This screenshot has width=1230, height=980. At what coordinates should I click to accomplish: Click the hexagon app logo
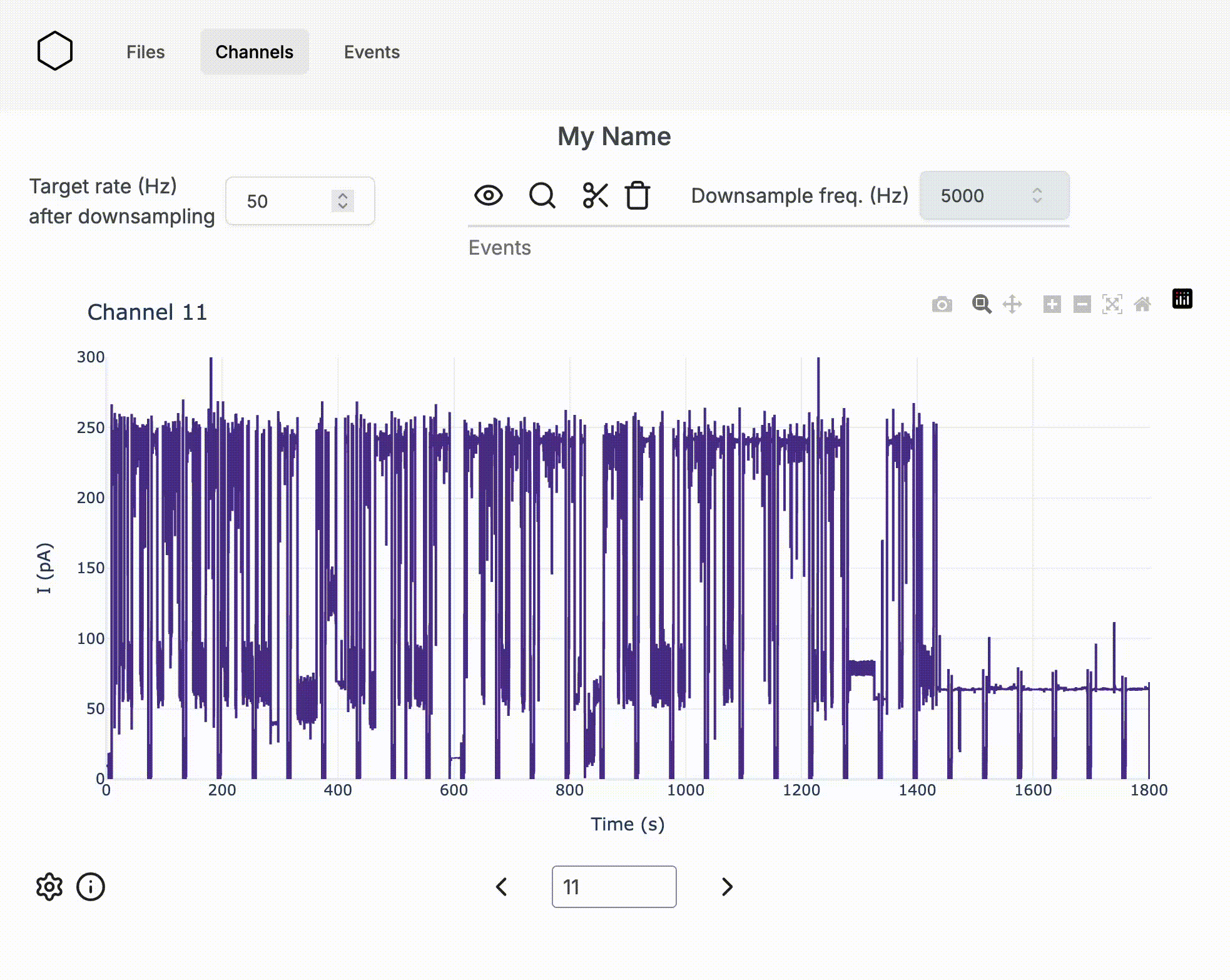tap(55, 51)
